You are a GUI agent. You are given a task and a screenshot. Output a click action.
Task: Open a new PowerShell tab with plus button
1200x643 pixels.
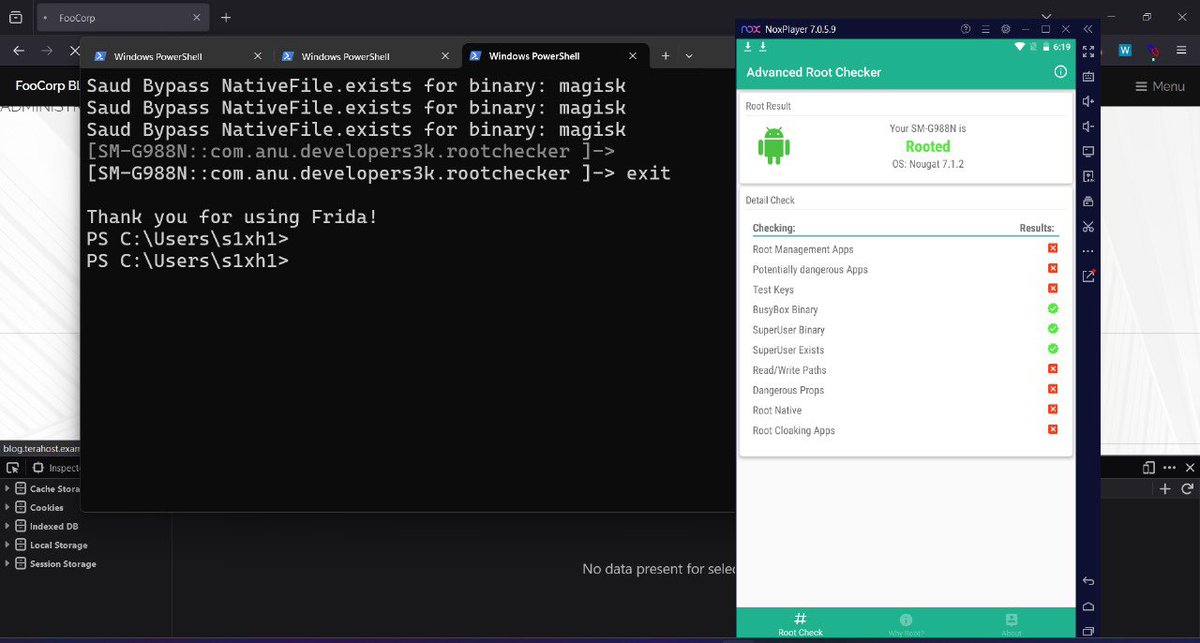(665, 56)
